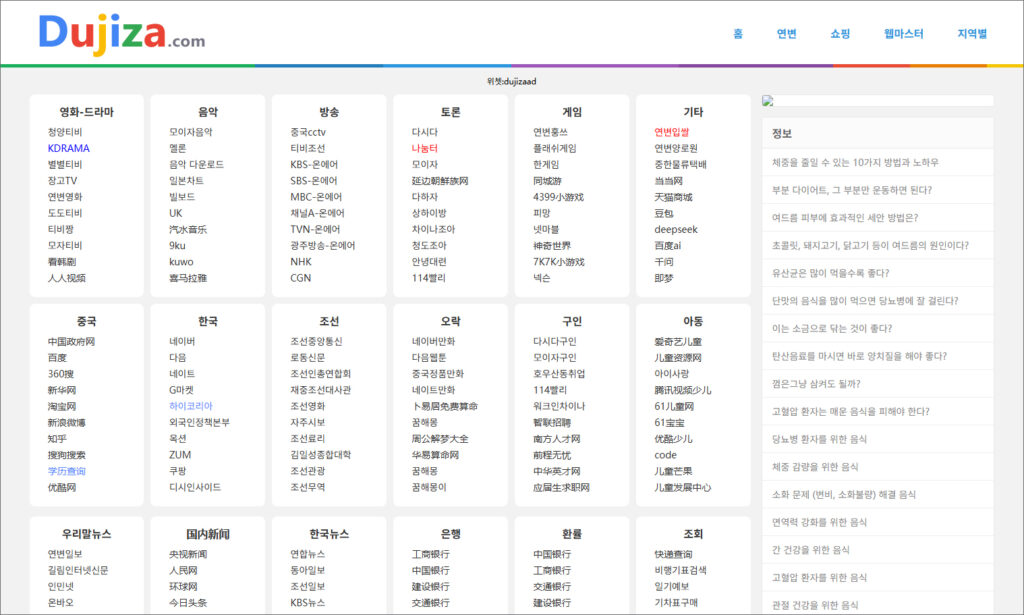Select 쇼핑 in the top navigation

[840, 34]
